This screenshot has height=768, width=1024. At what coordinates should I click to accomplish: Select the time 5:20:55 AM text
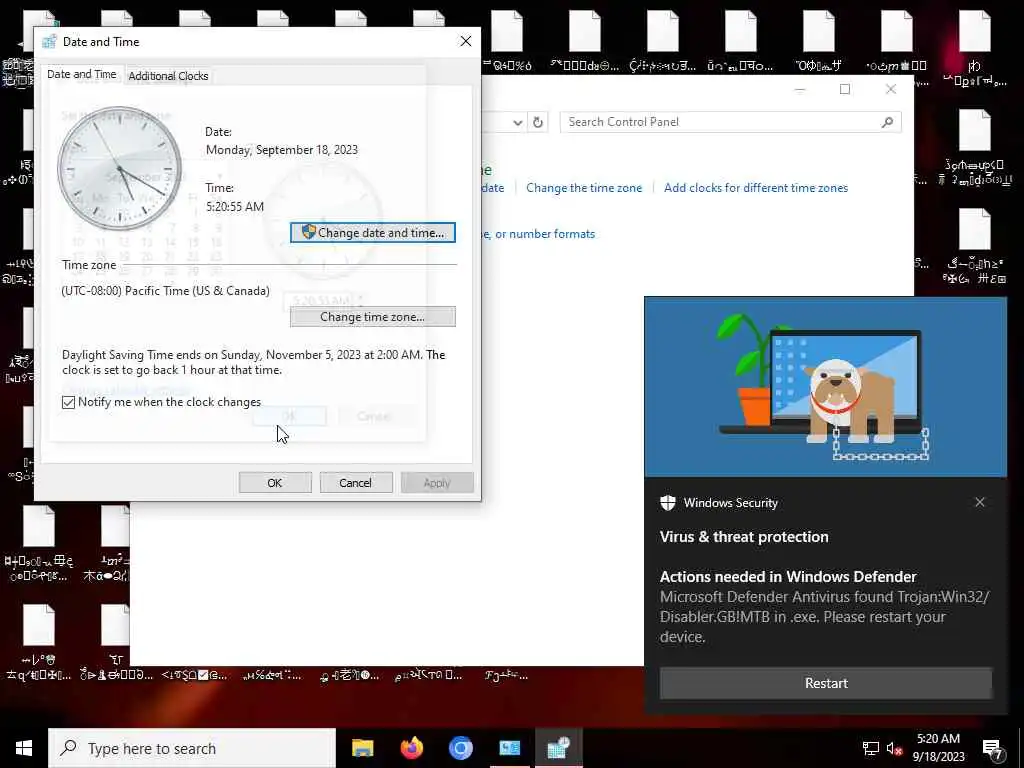(235, 206)
